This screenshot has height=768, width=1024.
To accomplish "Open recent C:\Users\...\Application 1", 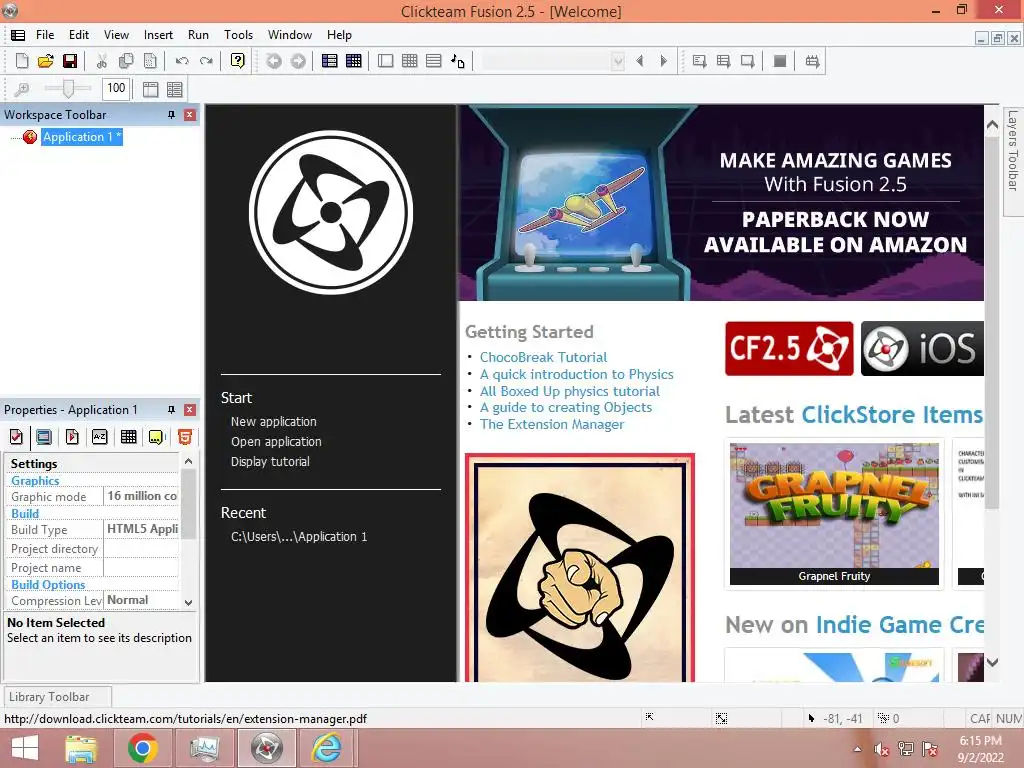I will click(299, 537).
